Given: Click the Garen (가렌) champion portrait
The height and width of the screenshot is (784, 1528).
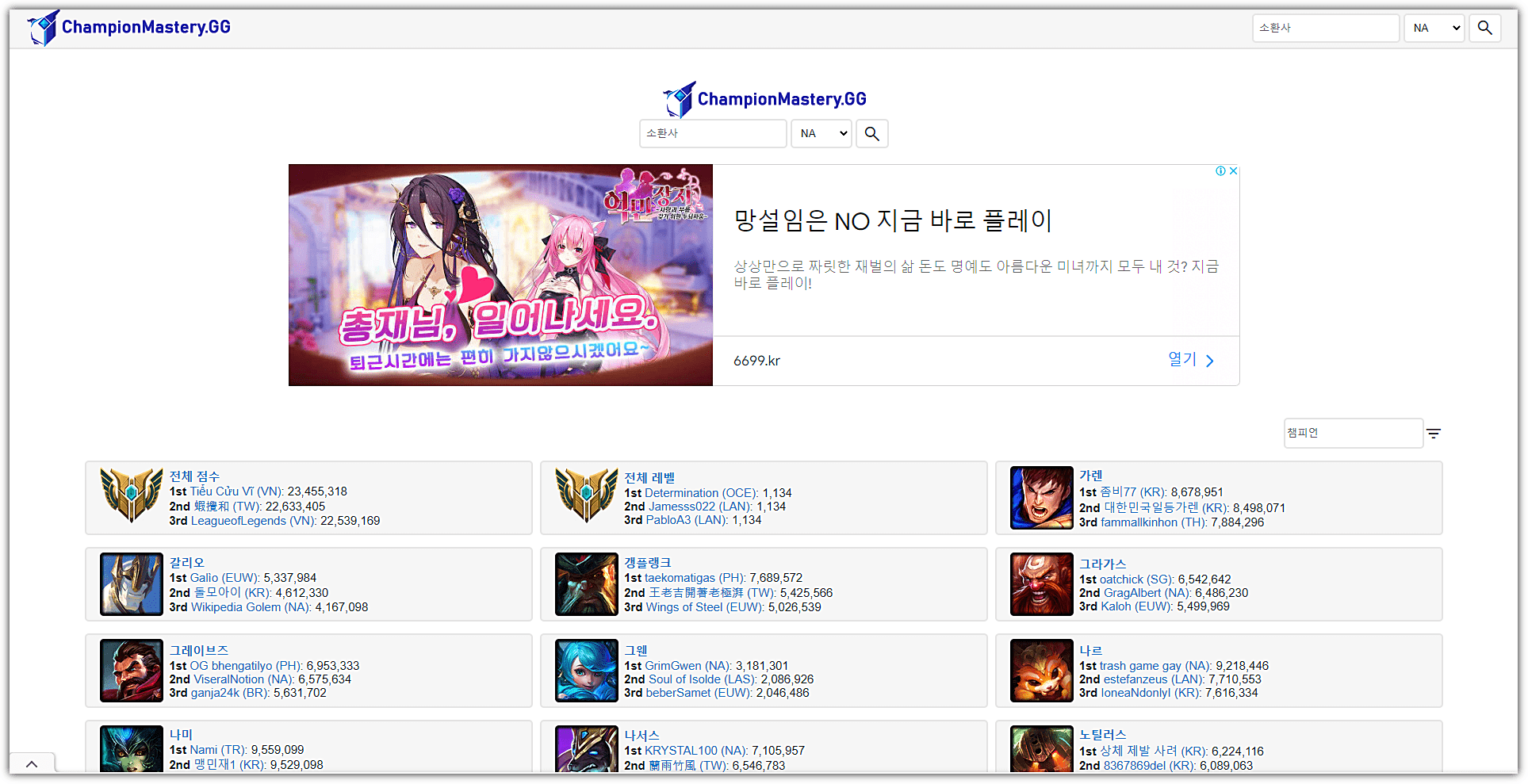Looking at the screenshot, I should [1042, 498].
